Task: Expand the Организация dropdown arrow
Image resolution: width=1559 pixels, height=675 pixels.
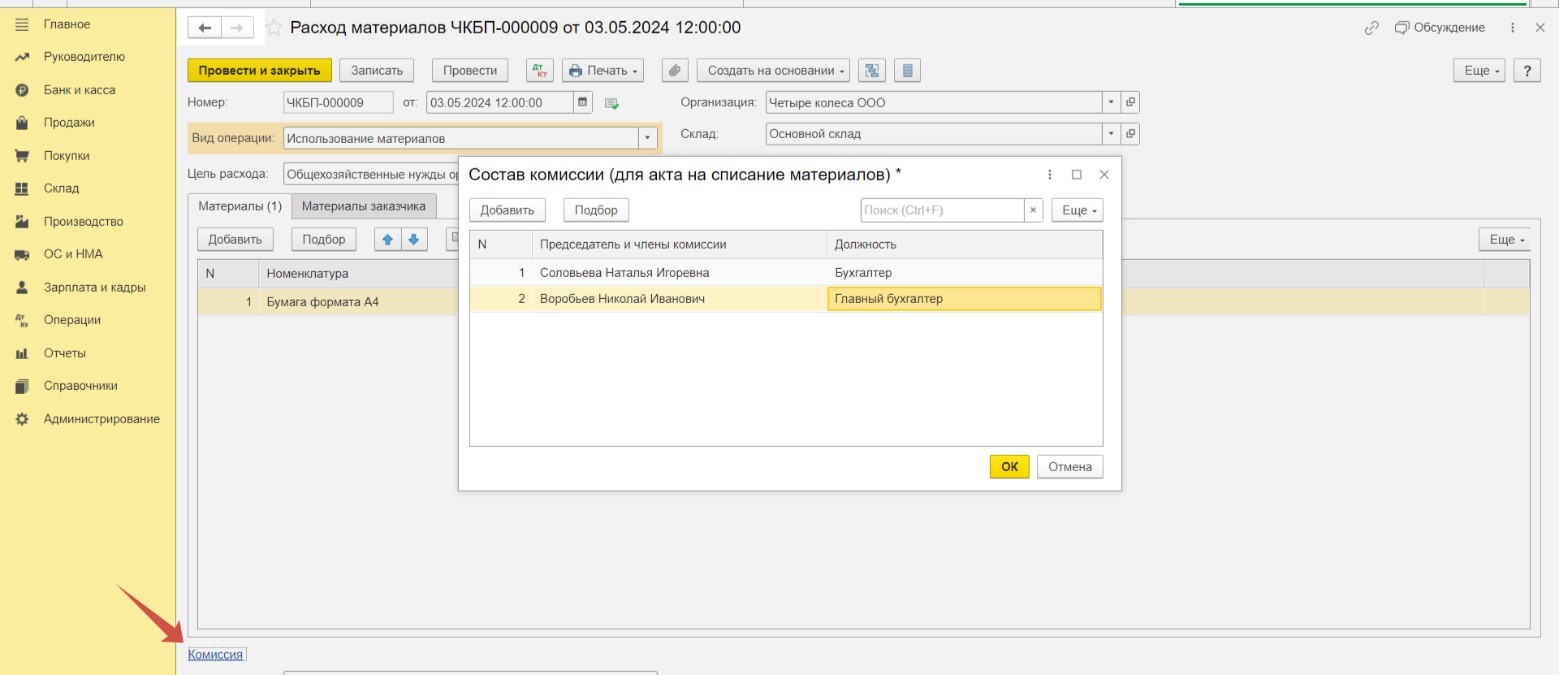Action: (x=1112, y=103)
